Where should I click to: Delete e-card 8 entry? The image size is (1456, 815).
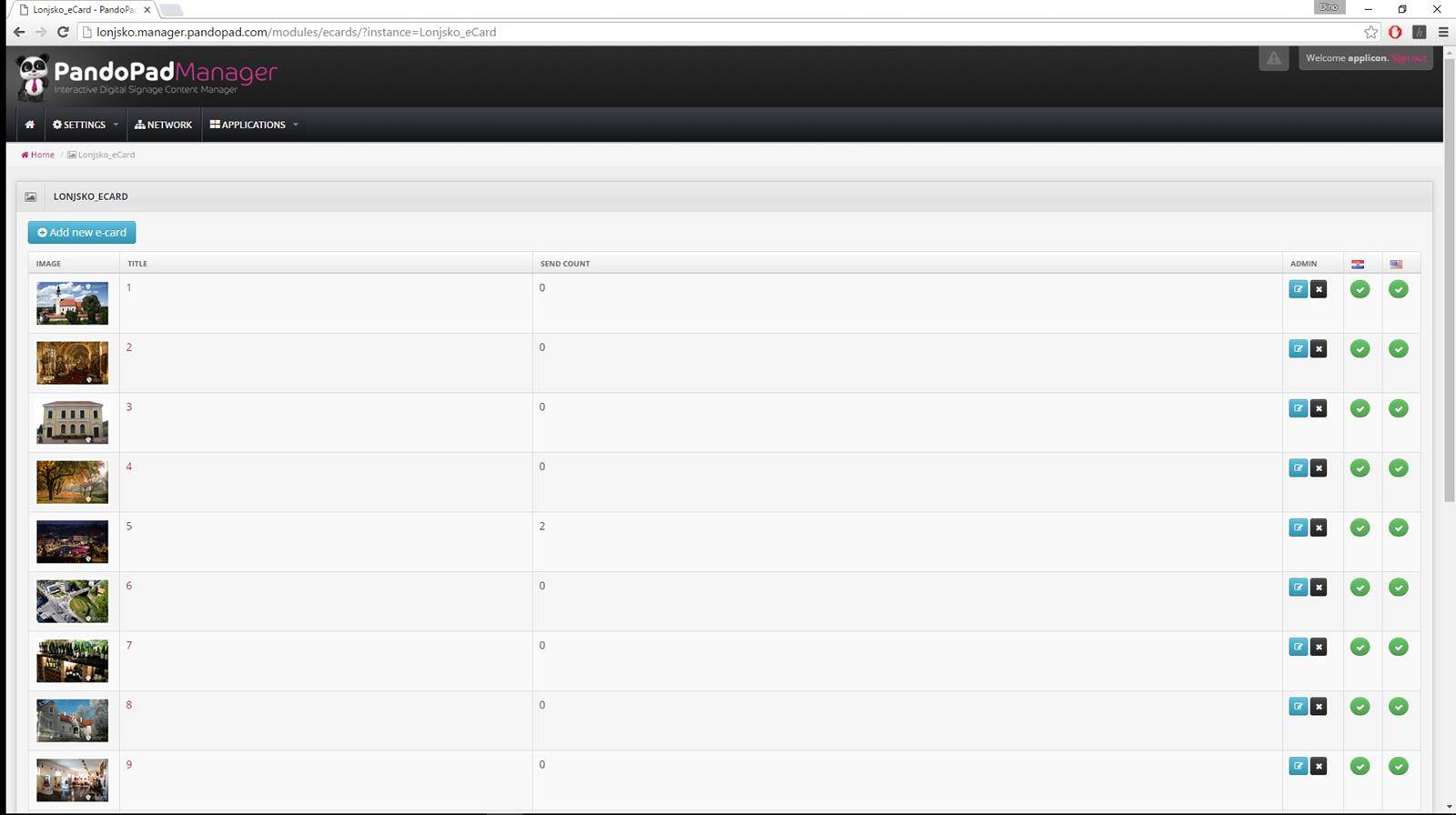[1319, 706]
